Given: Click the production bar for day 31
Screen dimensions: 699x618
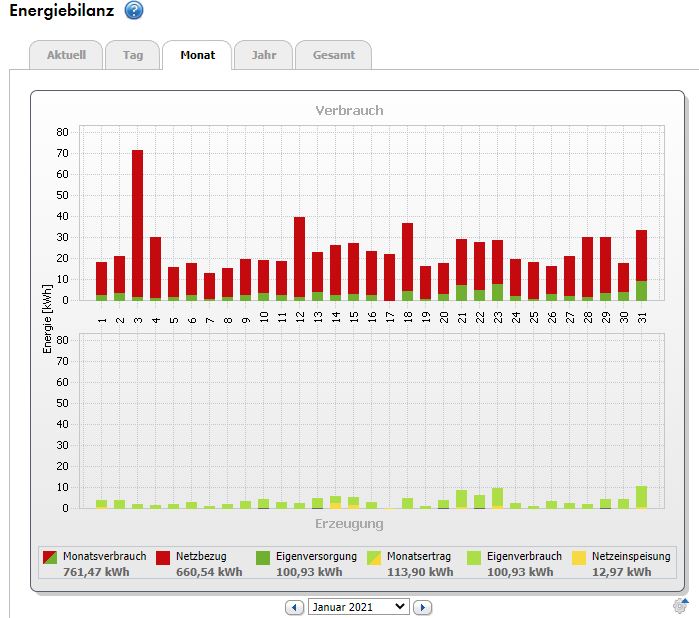Looking at the screenshot, I should tap(641, 497).
